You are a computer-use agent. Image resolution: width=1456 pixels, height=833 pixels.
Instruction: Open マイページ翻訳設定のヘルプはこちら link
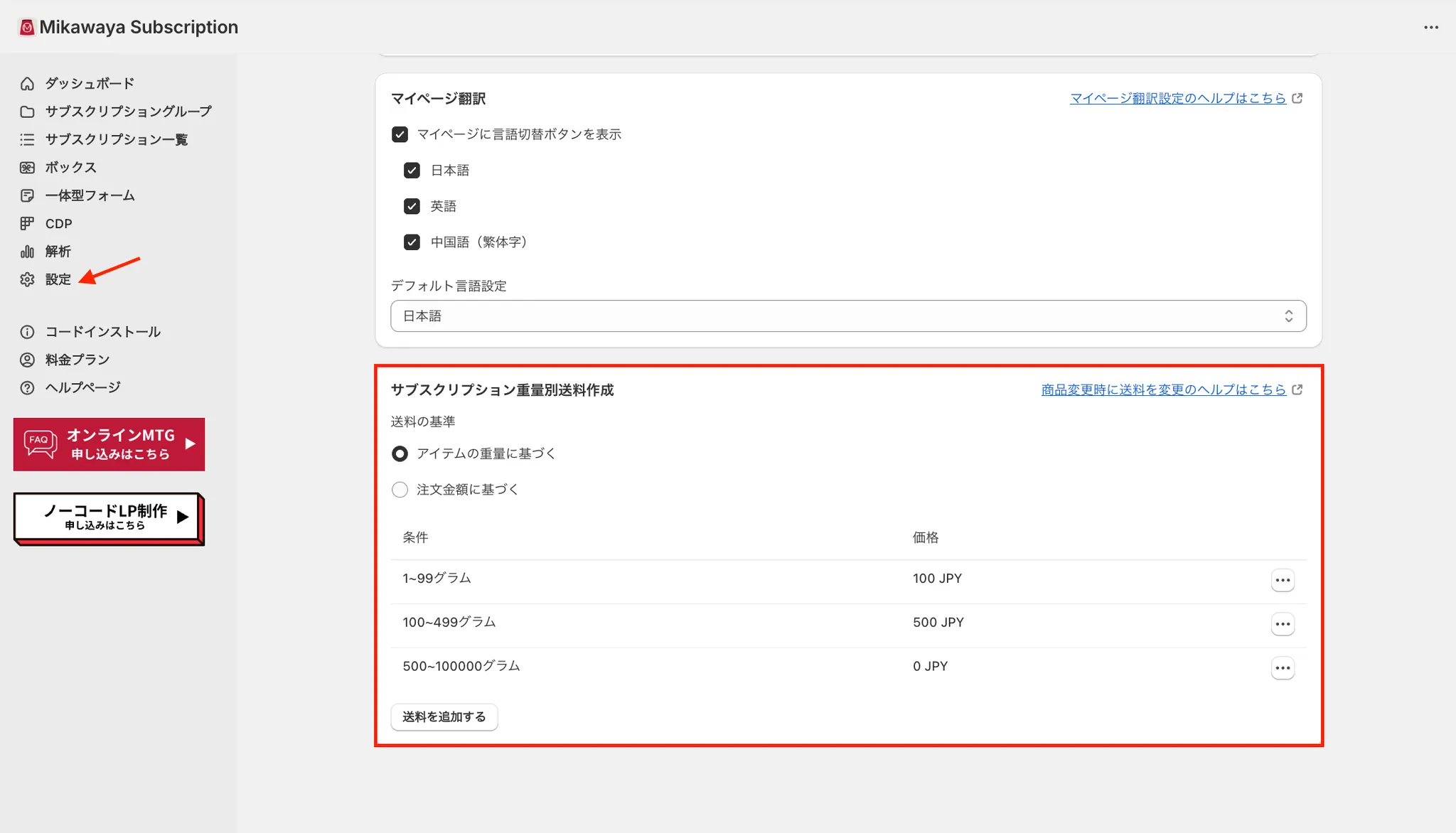click(1177, 98)
